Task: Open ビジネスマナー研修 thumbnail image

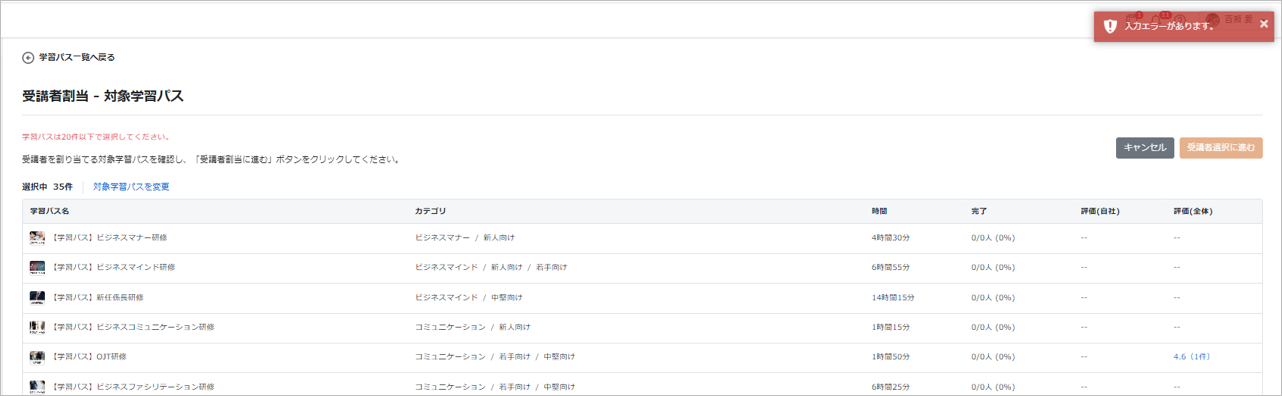Action: click(x=37, y=238)
